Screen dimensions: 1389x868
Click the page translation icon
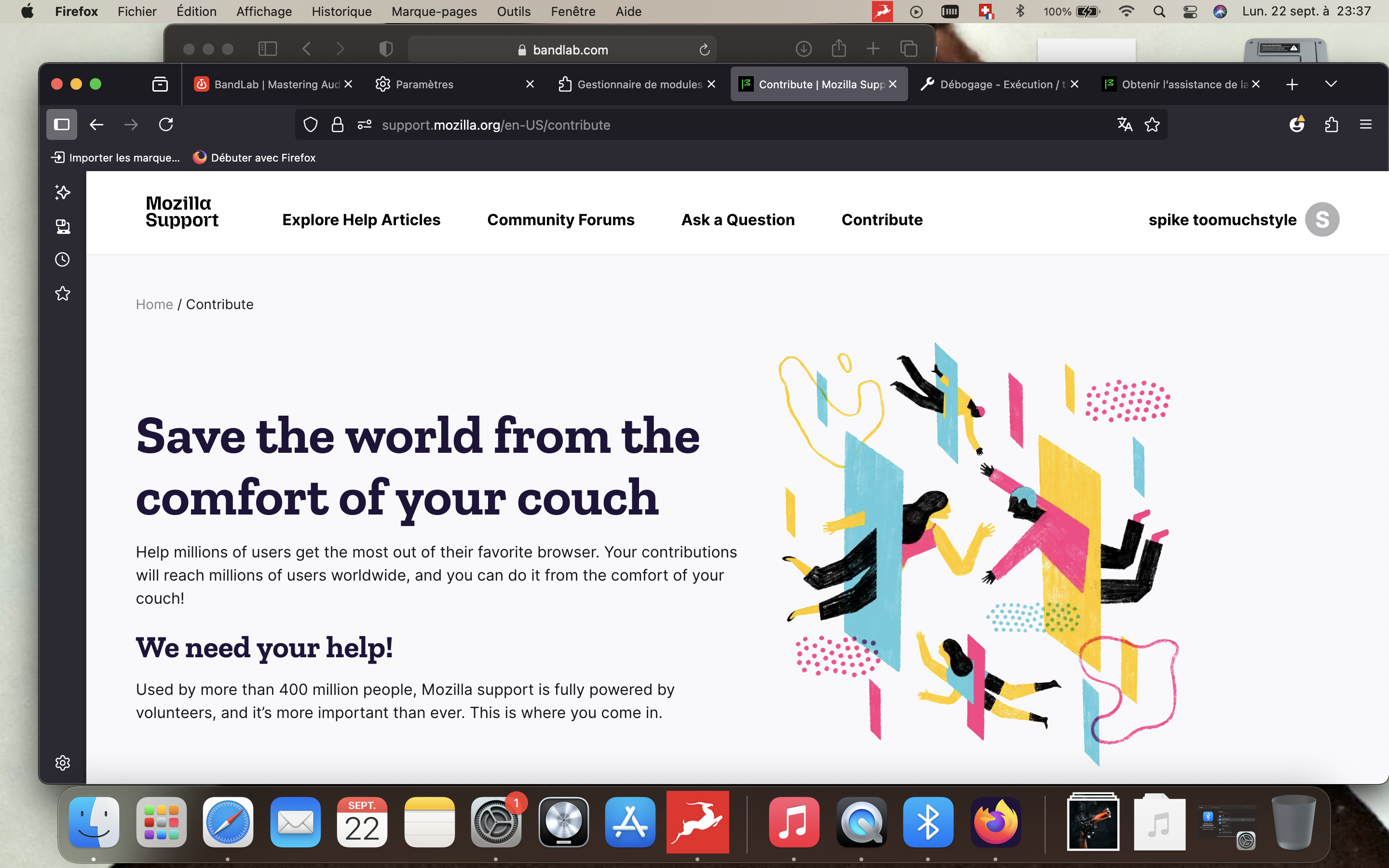pyautogui.click(x=1124, y=124)
